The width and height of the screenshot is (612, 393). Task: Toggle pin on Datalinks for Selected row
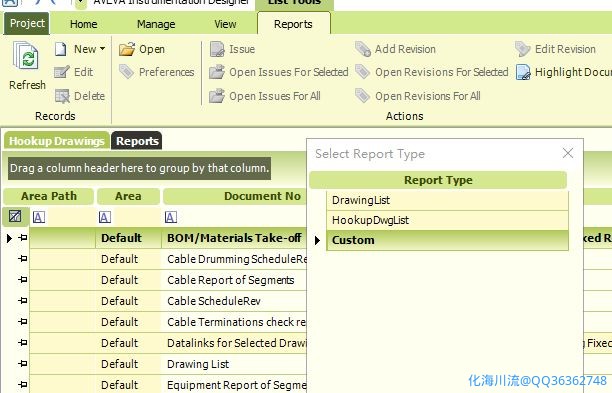[x=23, y=343]
